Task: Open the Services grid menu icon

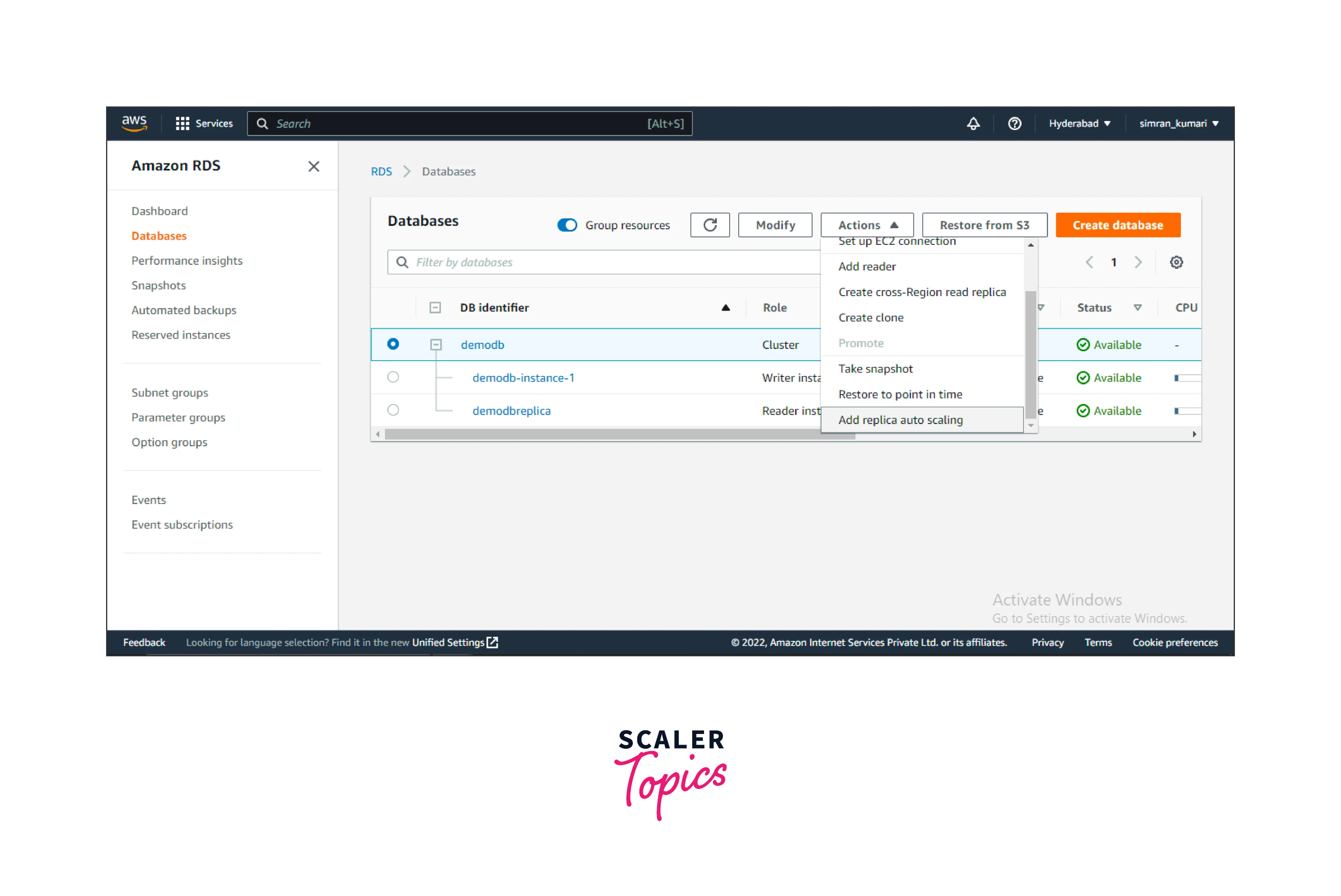Action: point(182,123)
